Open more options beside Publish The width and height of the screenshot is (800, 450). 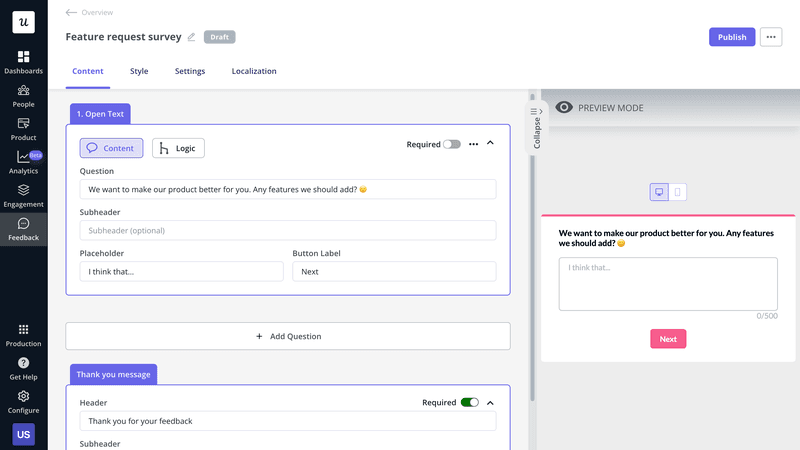tap(770, 37)
